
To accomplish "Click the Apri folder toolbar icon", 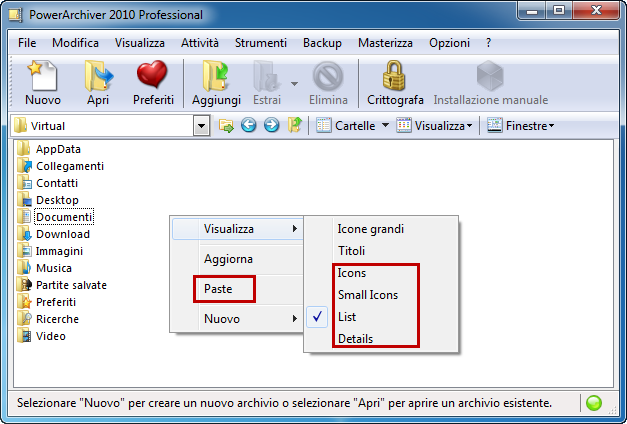I will [98, 76].
